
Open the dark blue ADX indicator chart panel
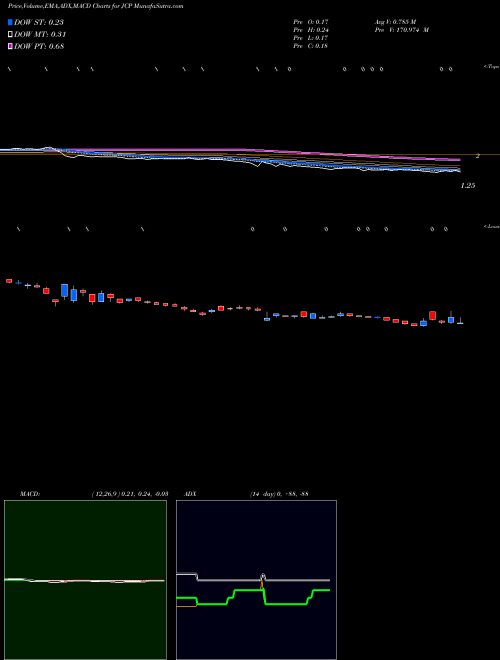click(256, 580)
